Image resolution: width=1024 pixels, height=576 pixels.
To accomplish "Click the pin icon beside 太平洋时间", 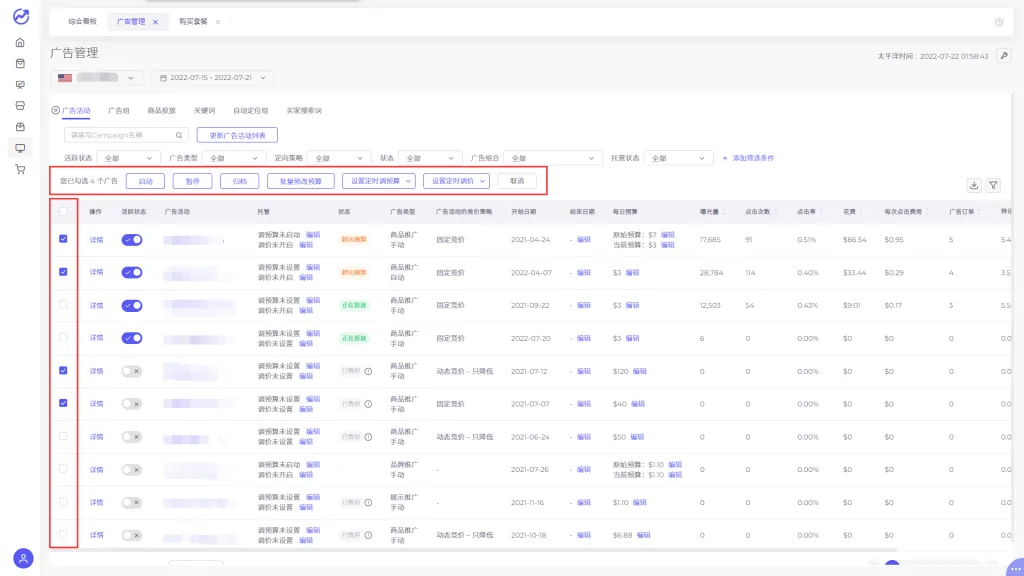I will point(1004,56).
